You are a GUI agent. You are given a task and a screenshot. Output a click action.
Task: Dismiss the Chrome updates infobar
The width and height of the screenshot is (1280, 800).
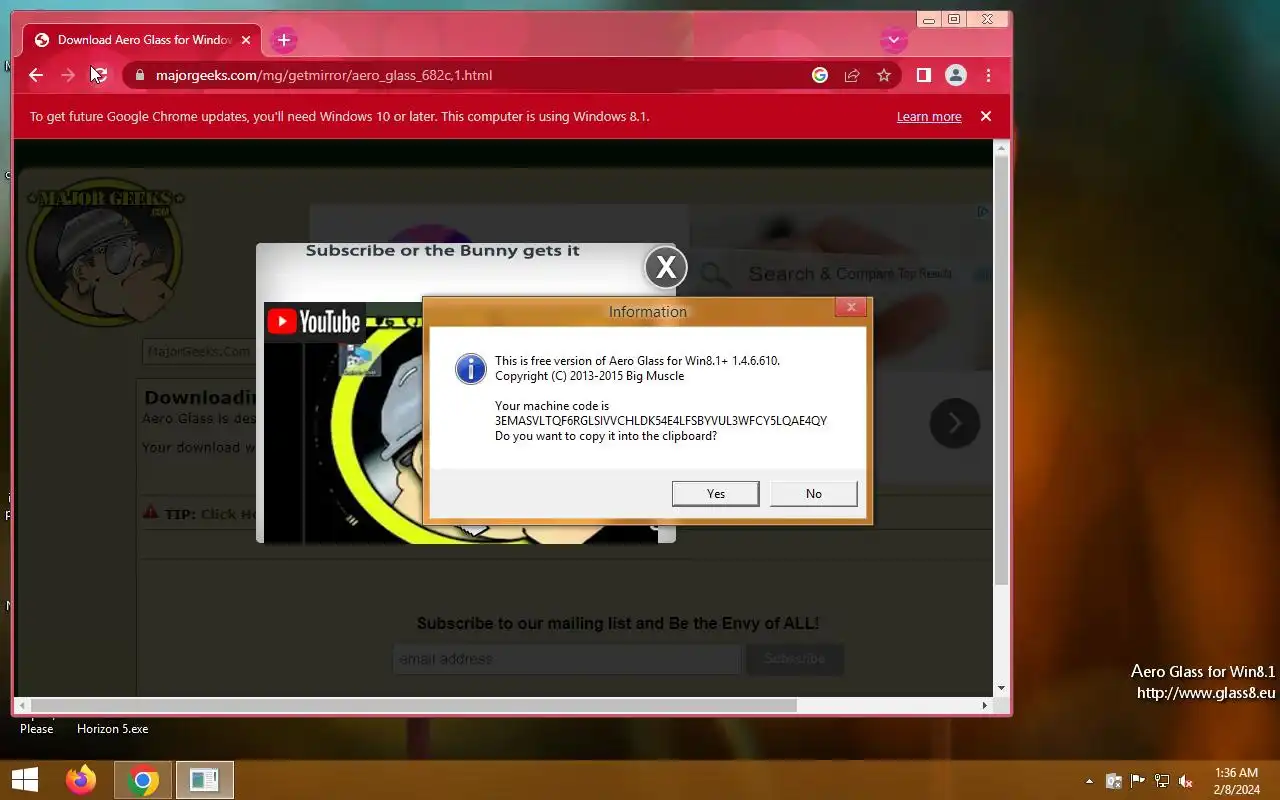coord(986,116)
